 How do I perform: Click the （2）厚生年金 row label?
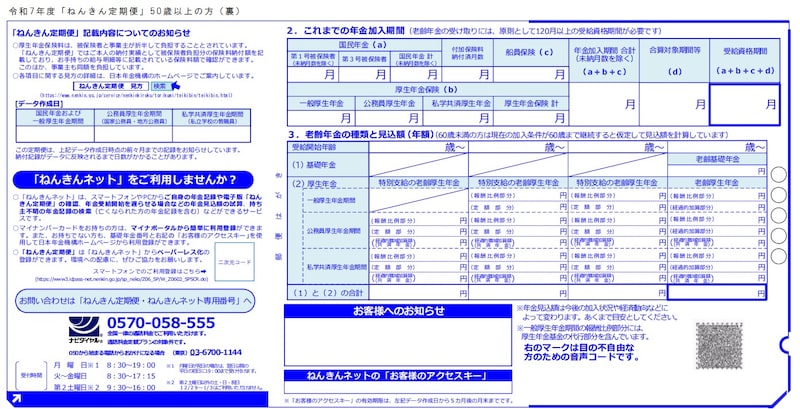[328, 183]
